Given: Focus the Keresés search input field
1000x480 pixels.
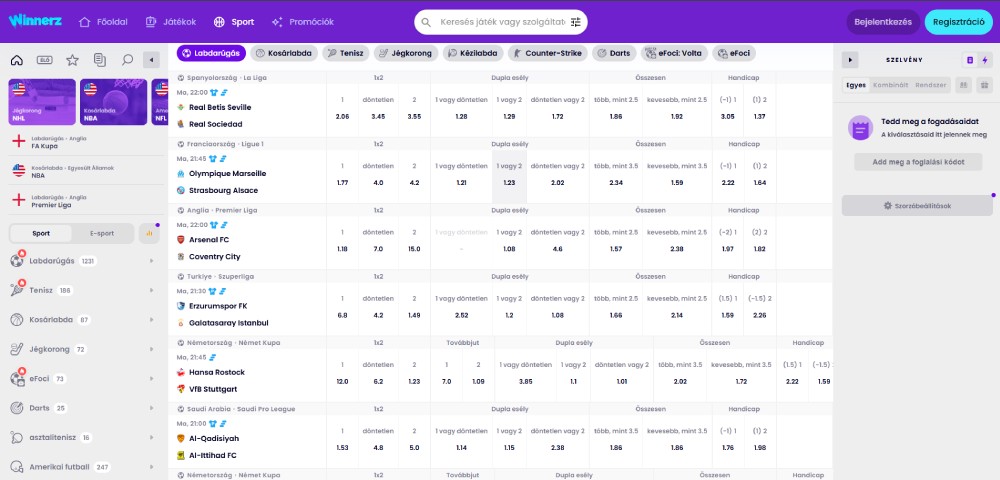Looking at the screenshot, I should 502,22.
